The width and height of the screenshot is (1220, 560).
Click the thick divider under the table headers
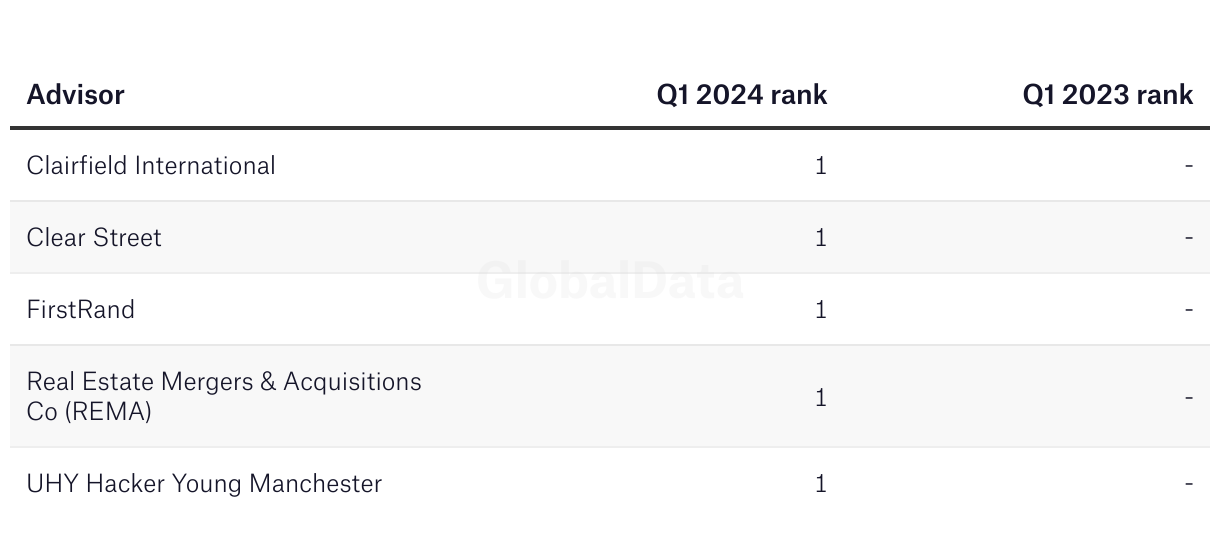point(610,128)
